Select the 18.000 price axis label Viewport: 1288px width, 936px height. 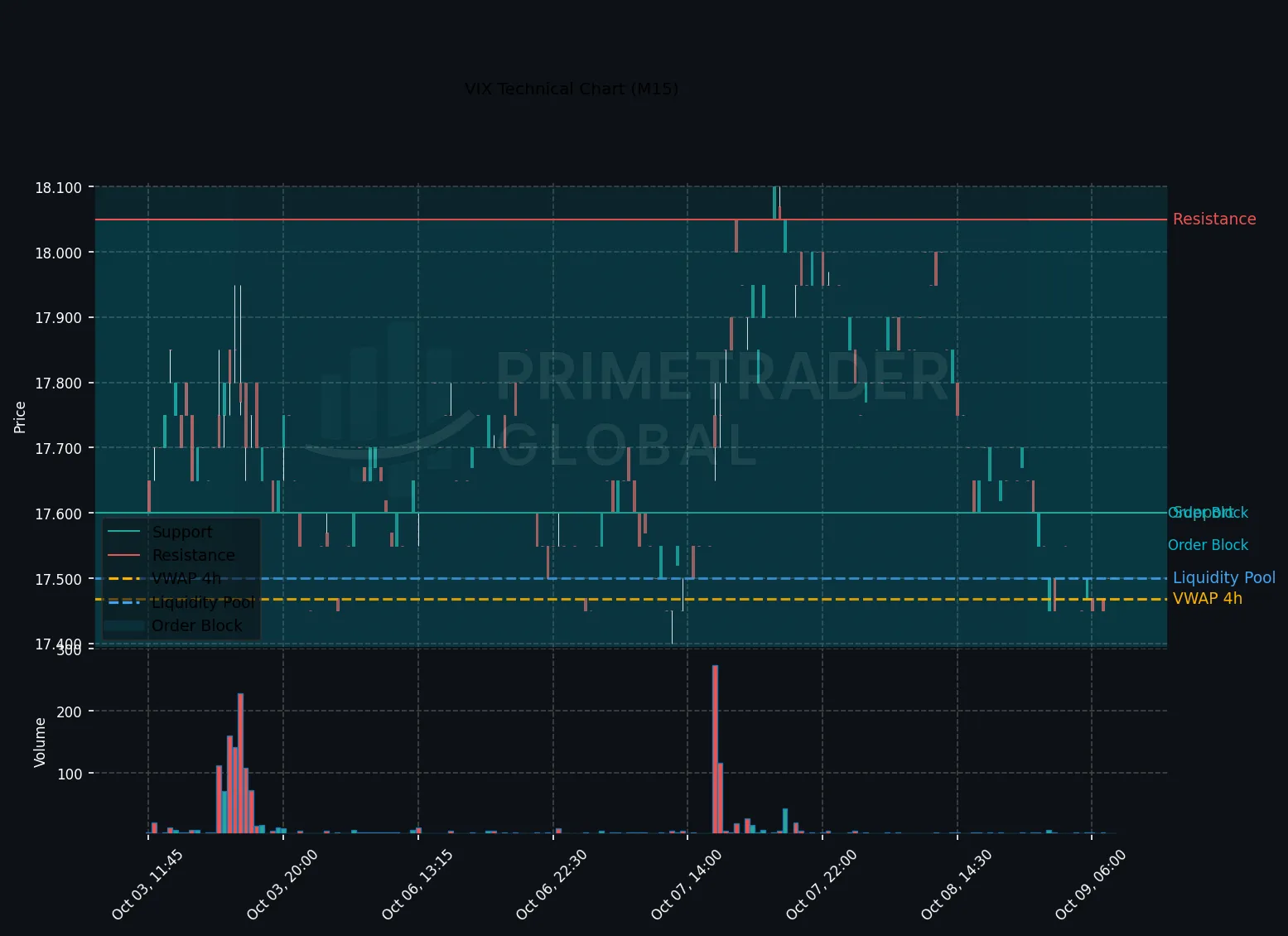tap(58, 253)
